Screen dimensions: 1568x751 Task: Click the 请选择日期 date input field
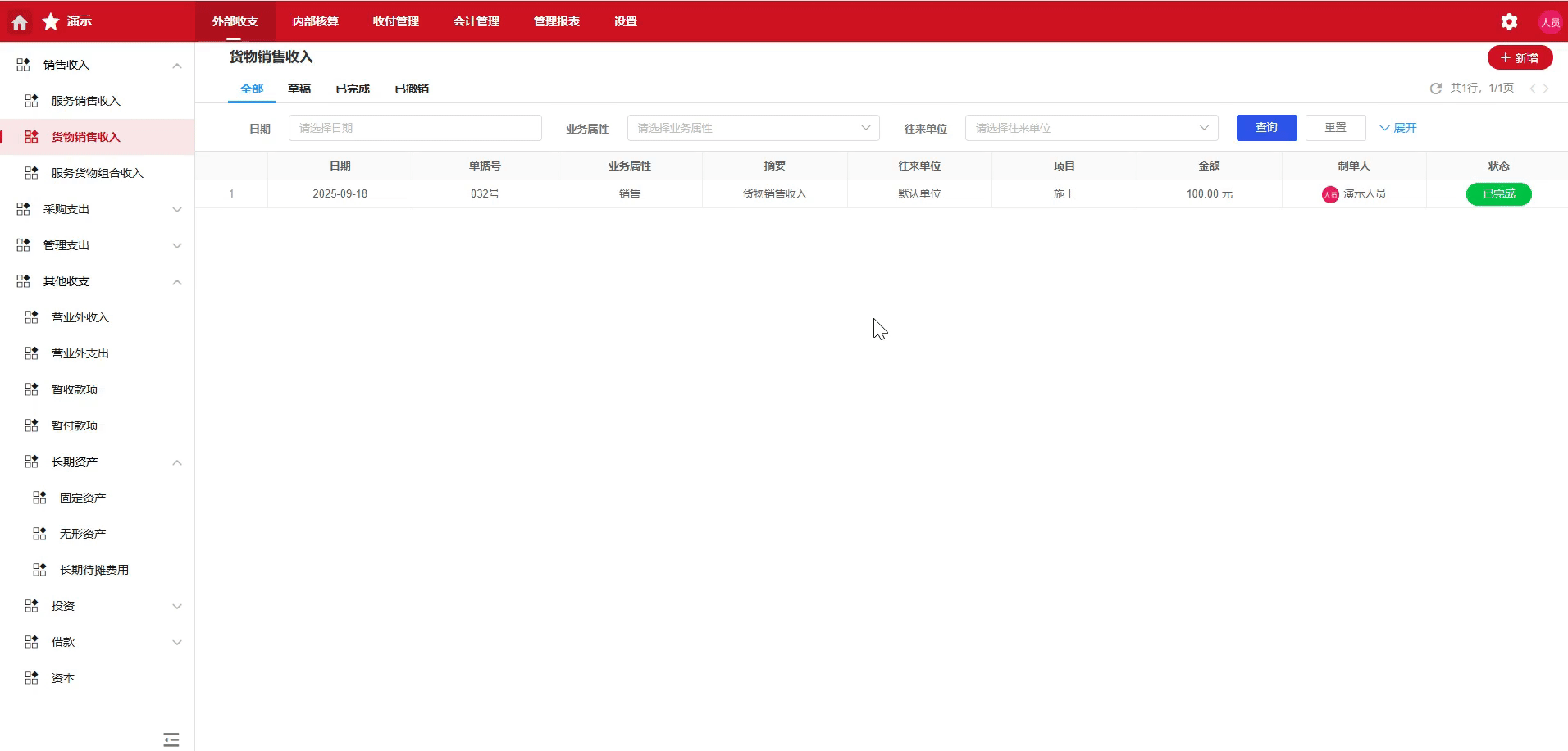point(414,128)
